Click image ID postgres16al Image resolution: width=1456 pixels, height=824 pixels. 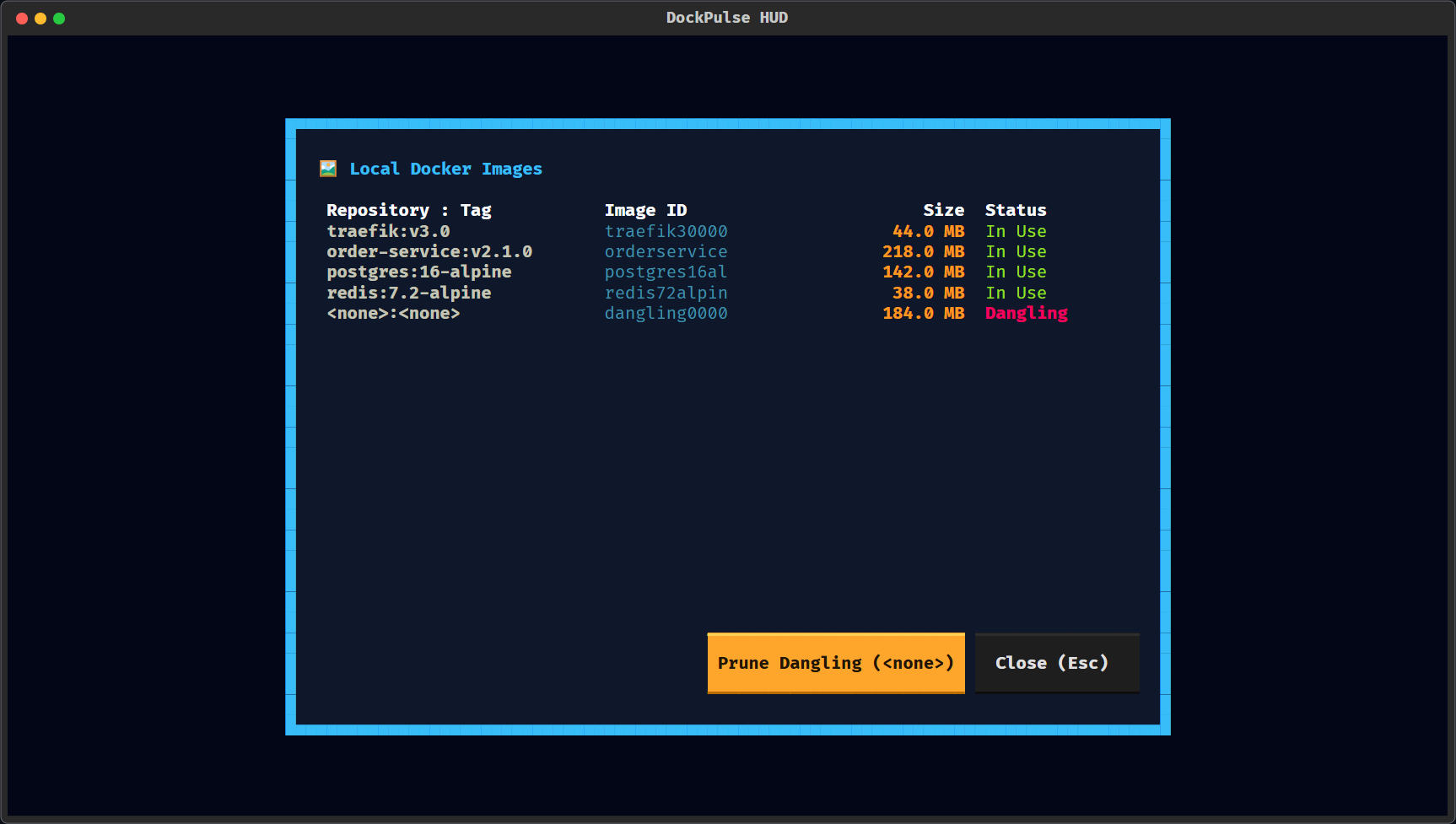(666, 272)
